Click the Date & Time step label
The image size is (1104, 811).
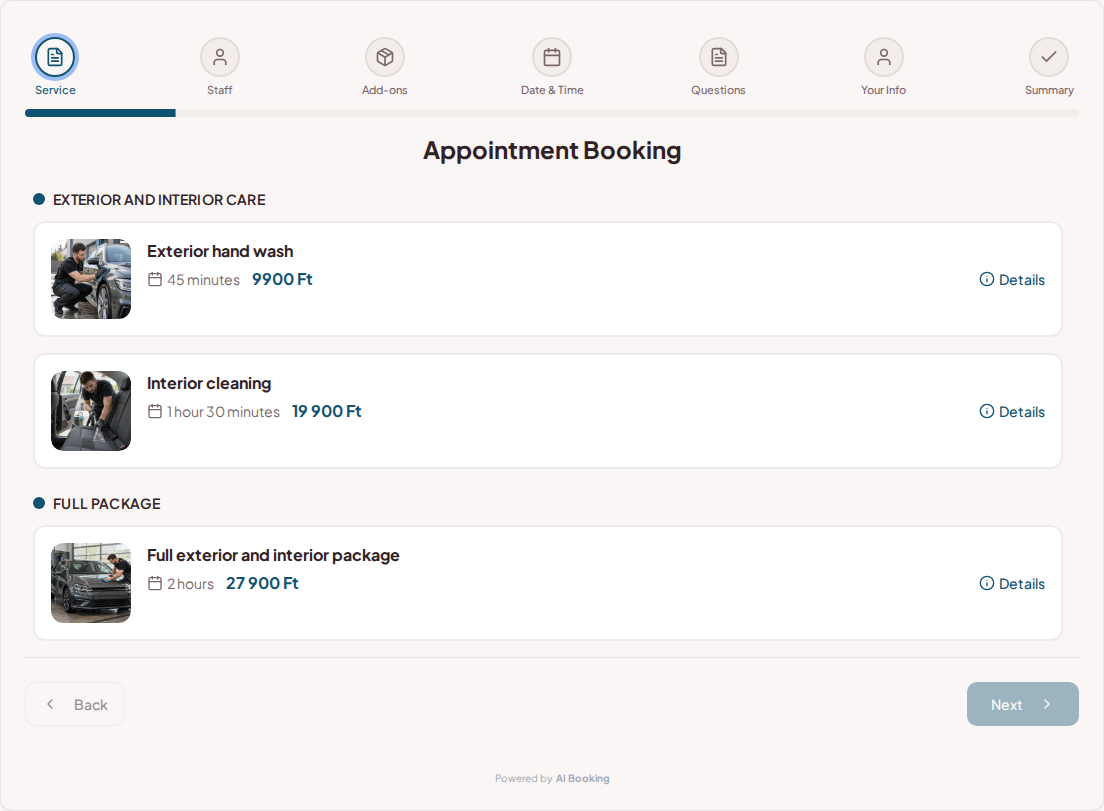[552, 90]
